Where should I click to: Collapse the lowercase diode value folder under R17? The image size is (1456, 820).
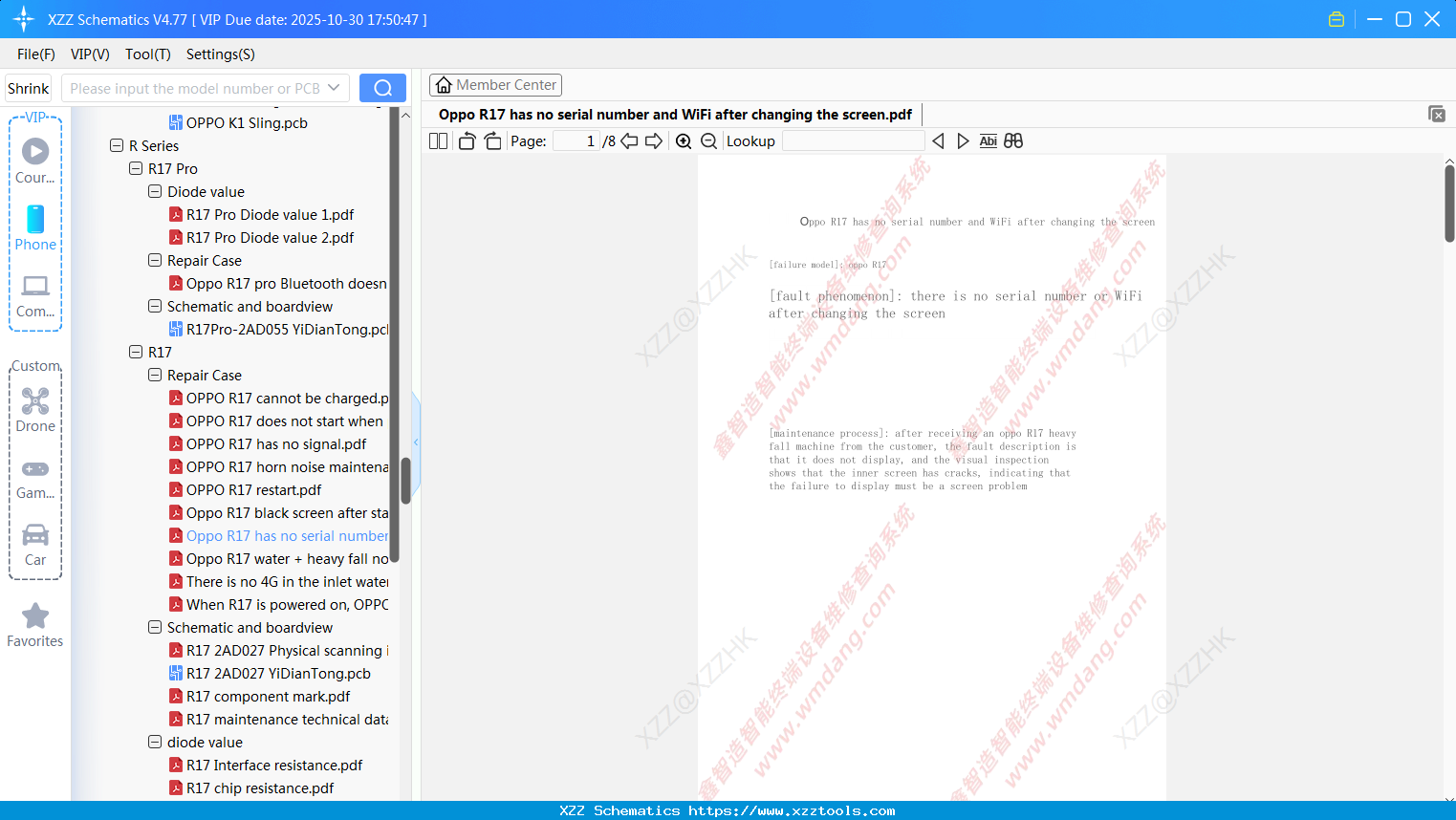[155, 743]
